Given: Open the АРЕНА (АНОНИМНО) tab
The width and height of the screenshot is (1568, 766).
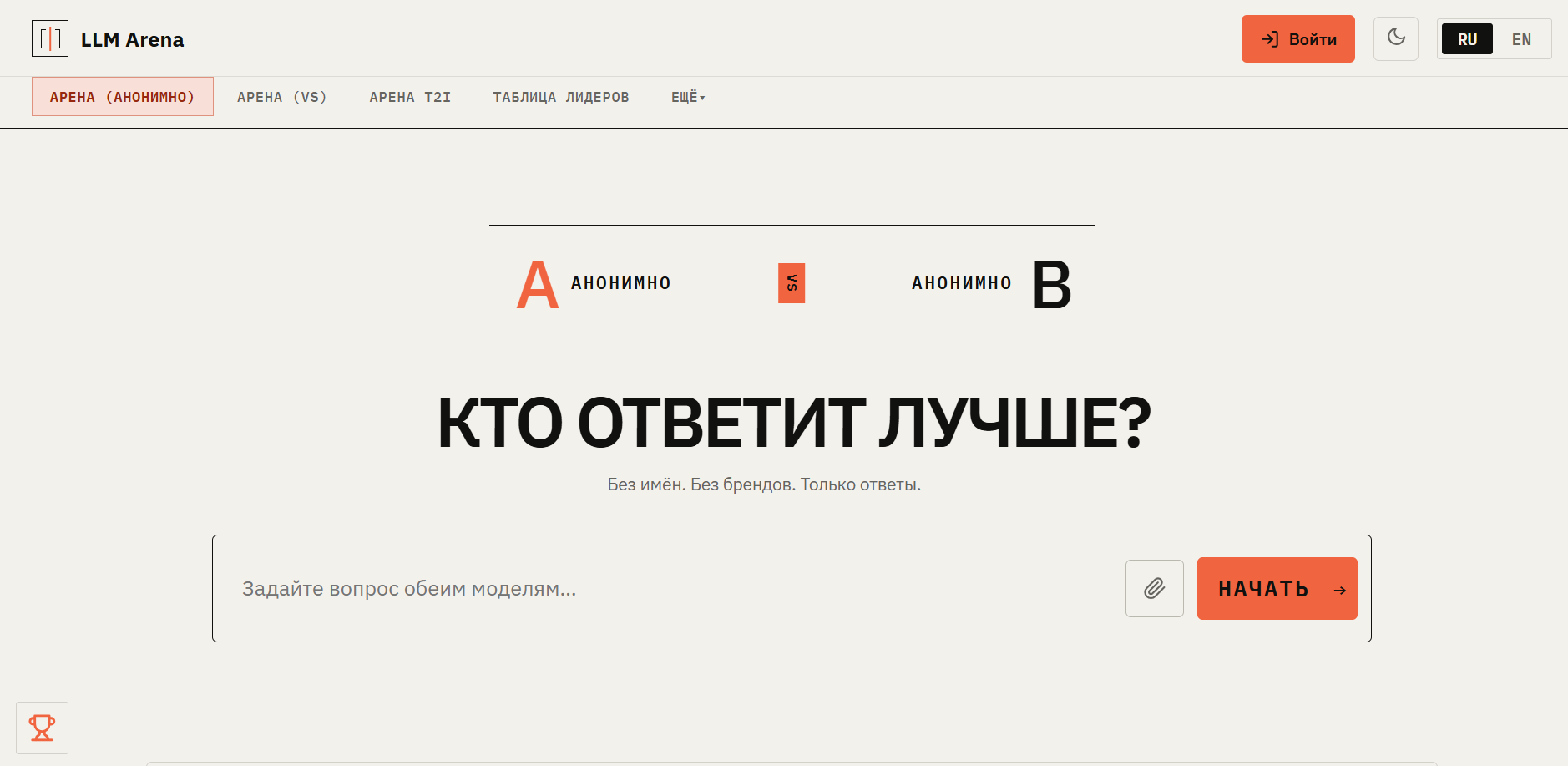Looking at the screenshot, I should [x=123, y=97].
